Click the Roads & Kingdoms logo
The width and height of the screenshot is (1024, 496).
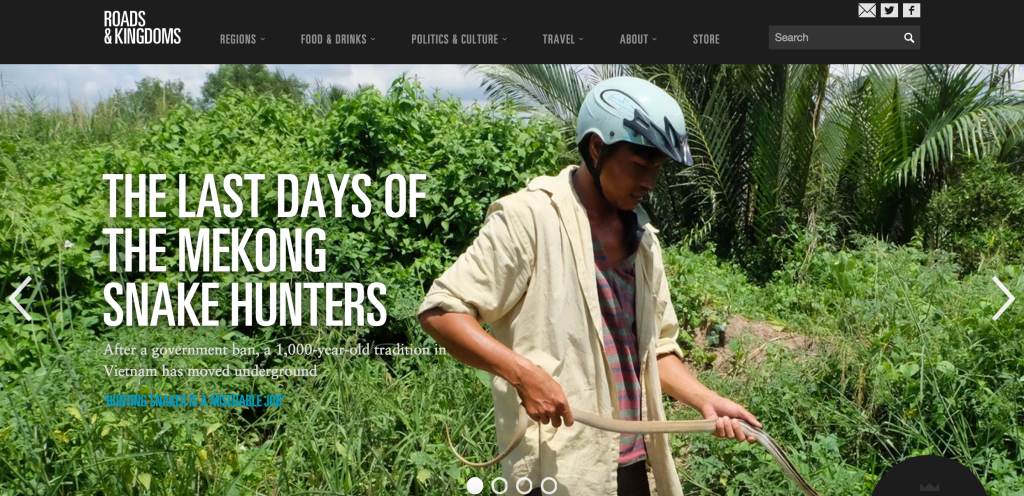[142, 27]
